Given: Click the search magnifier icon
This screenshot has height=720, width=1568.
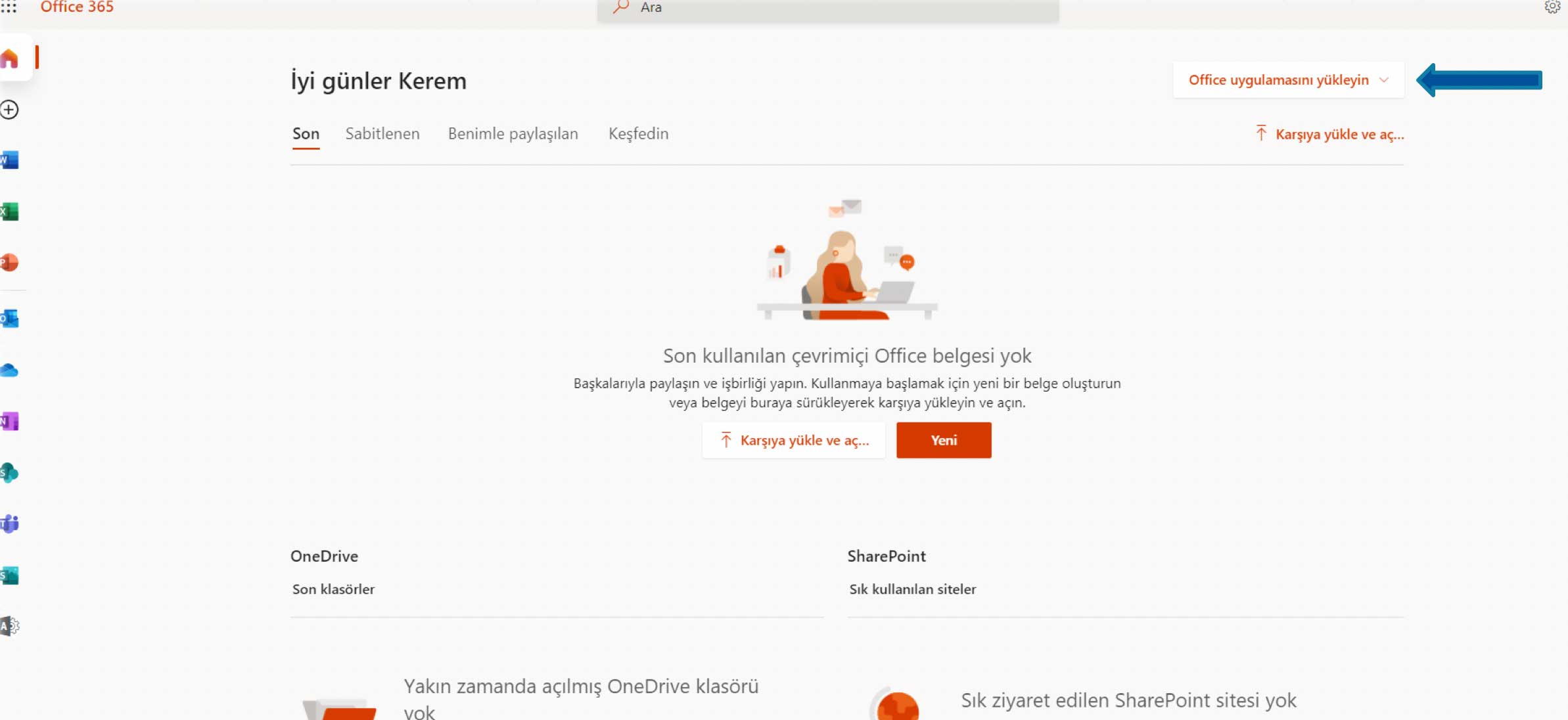Looking at the screenshot, I should point(621,7).
